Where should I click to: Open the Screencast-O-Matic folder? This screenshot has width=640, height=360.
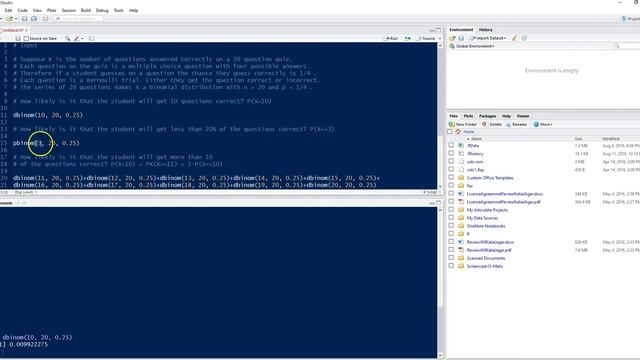[x=485, y=266]
